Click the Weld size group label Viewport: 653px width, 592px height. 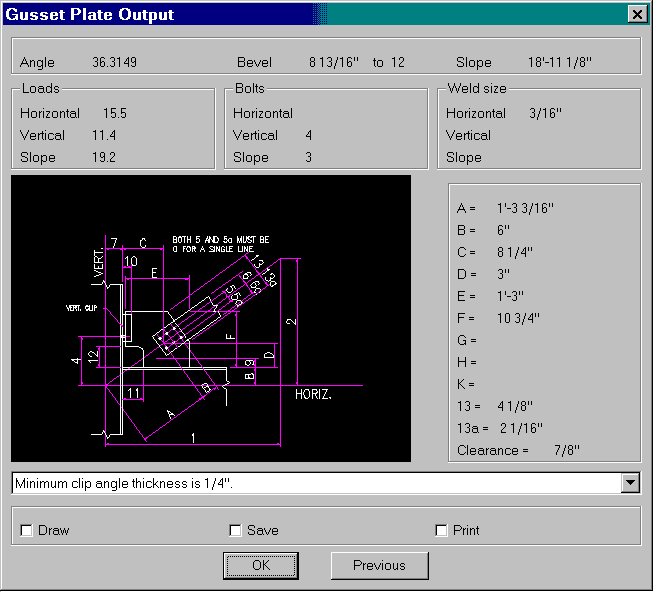click(477, 88)
